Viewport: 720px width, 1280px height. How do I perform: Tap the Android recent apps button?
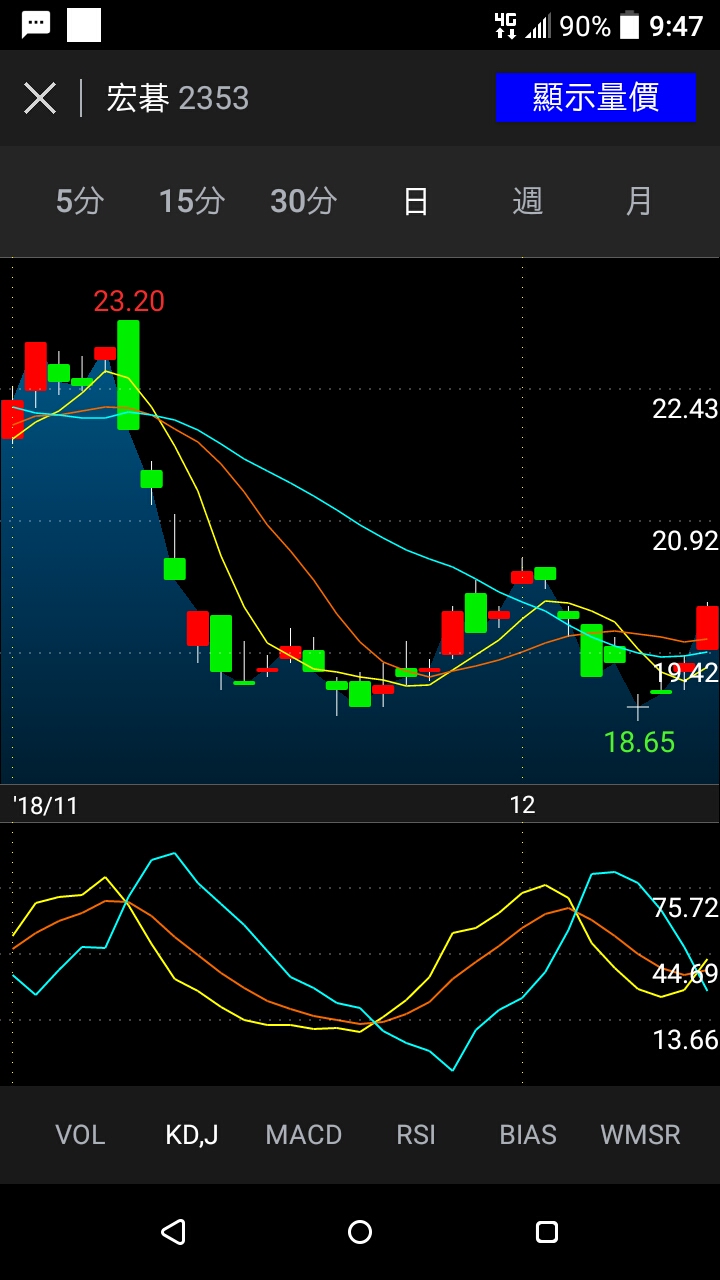click(546, 1232)
